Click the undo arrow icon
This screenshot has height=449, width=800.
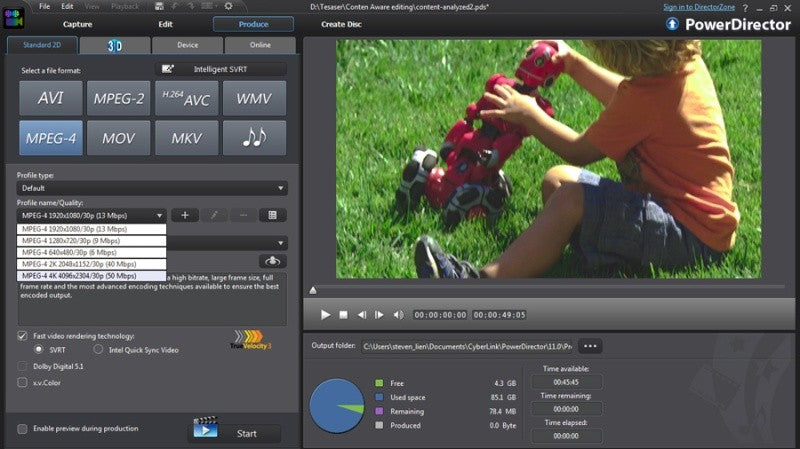pyautogui.click(x=175, y=6)
